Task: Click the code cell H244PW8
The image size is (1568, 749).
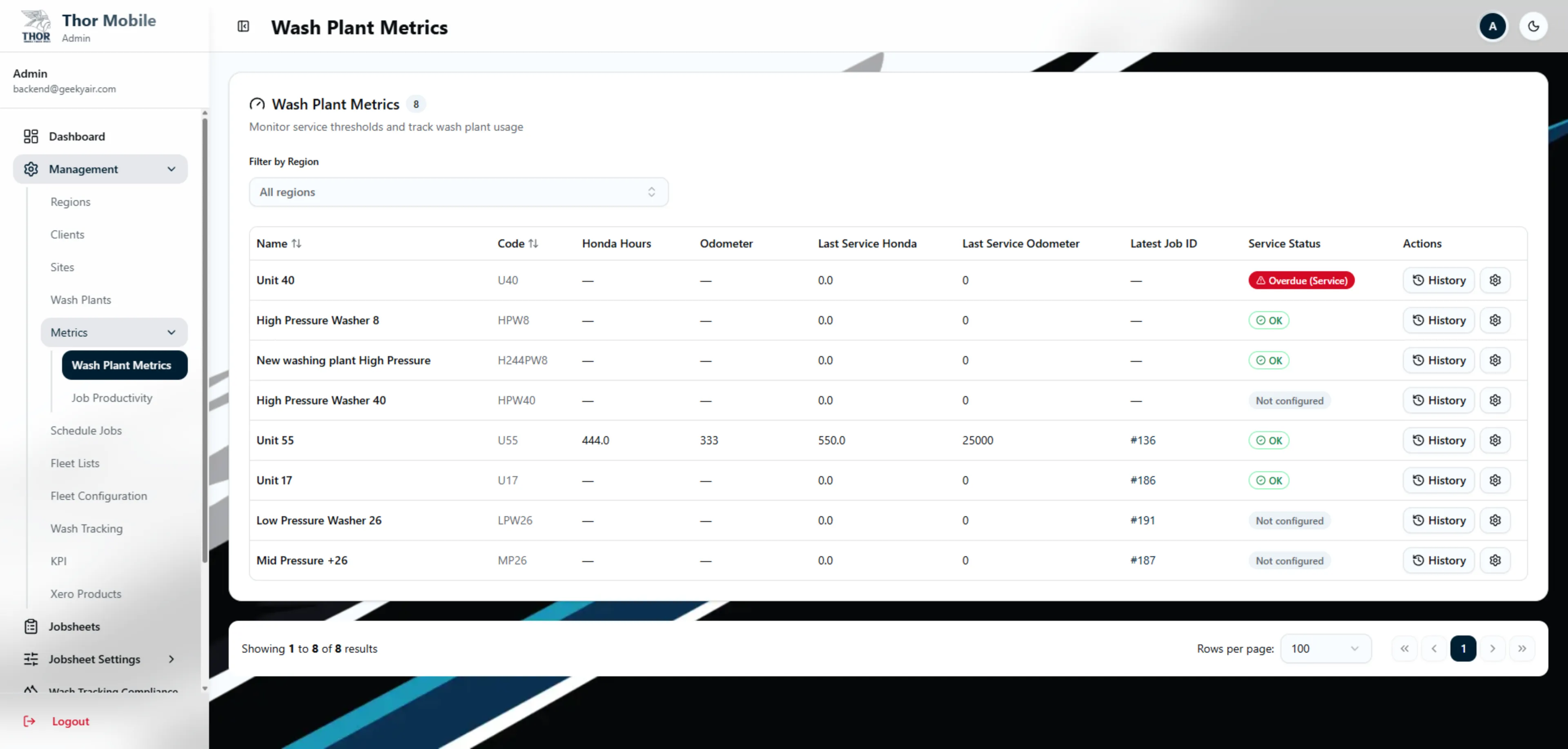Action: click(x=522, y=361)
